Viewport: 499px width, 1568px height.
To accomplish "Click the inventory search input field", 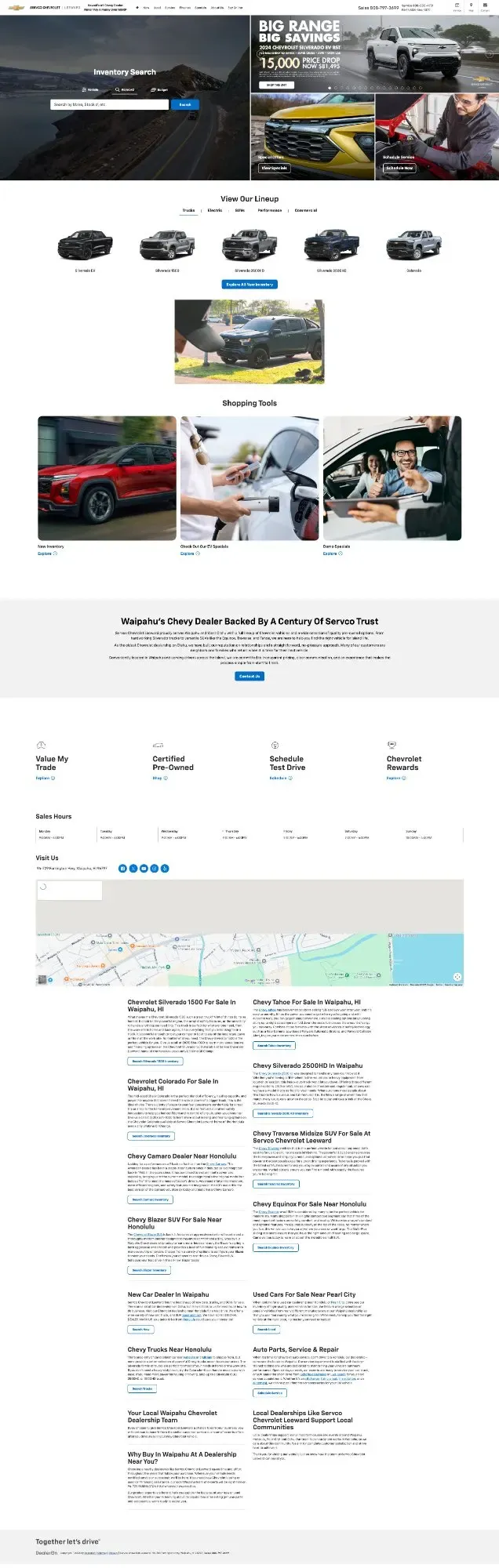I will (x=109, y=104).
